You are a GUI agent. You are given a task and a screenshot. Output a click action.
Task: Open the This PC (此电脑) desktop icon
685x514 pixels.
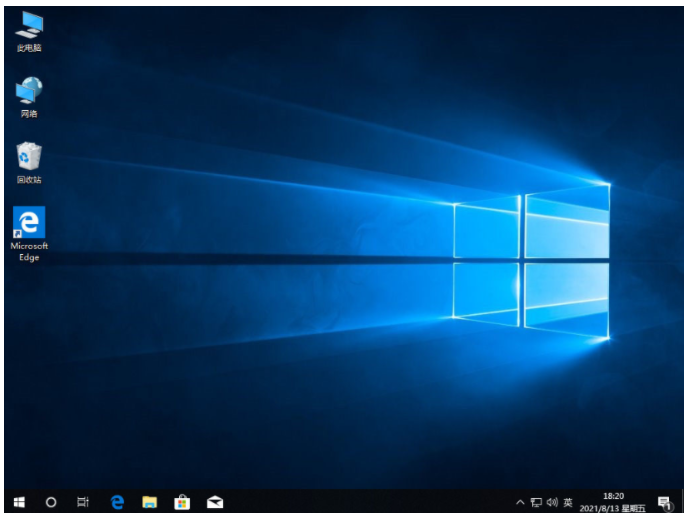point(29,25)
